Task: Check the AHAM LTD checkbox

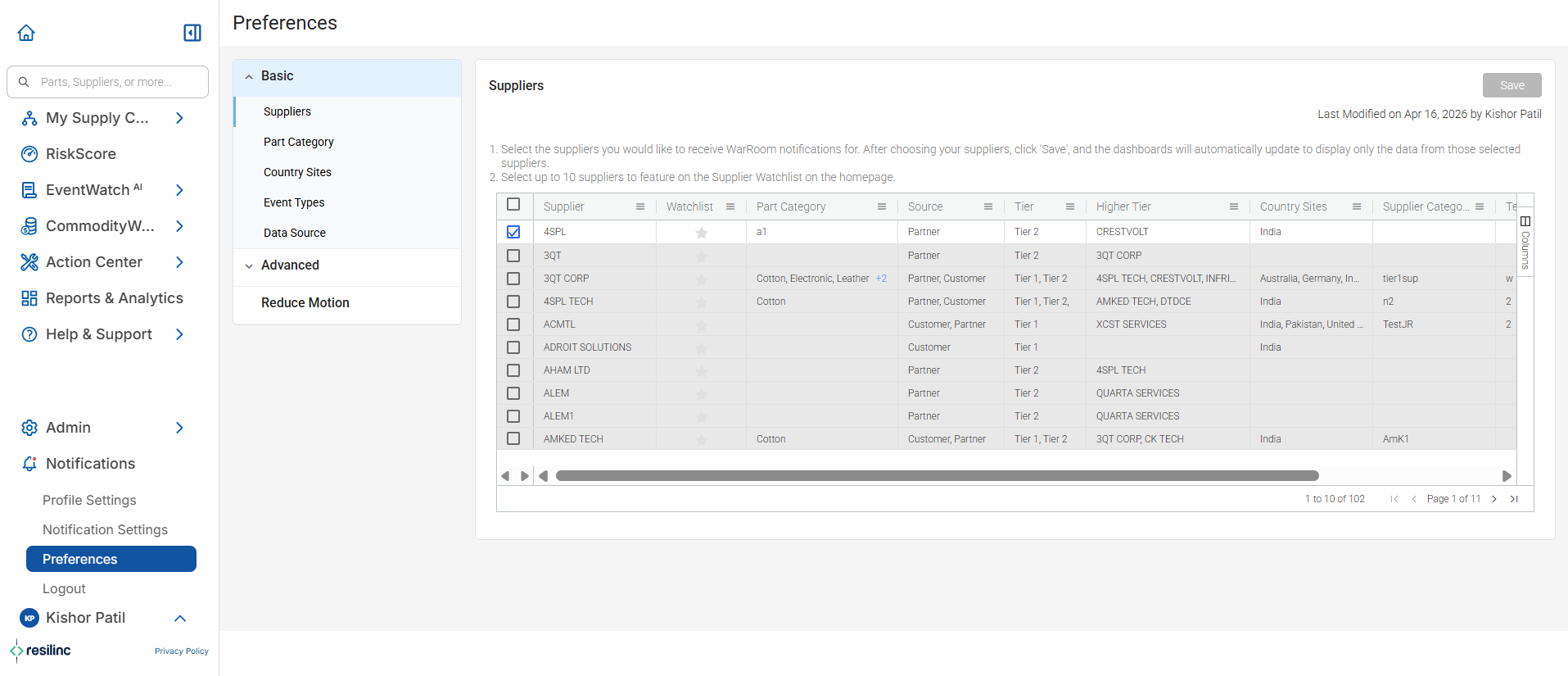Action: [x=513, y=370]
